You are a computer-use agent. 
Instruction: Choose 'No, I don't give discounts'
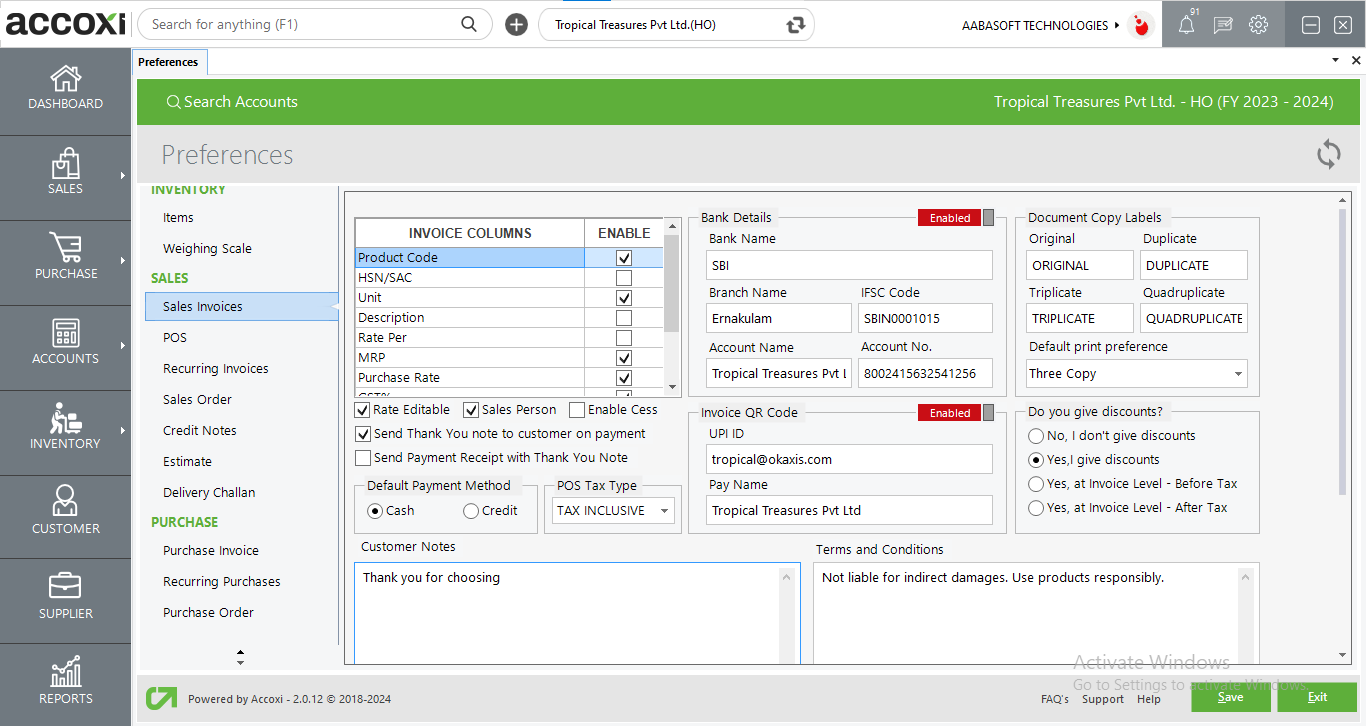click(x=1036, y=436)
